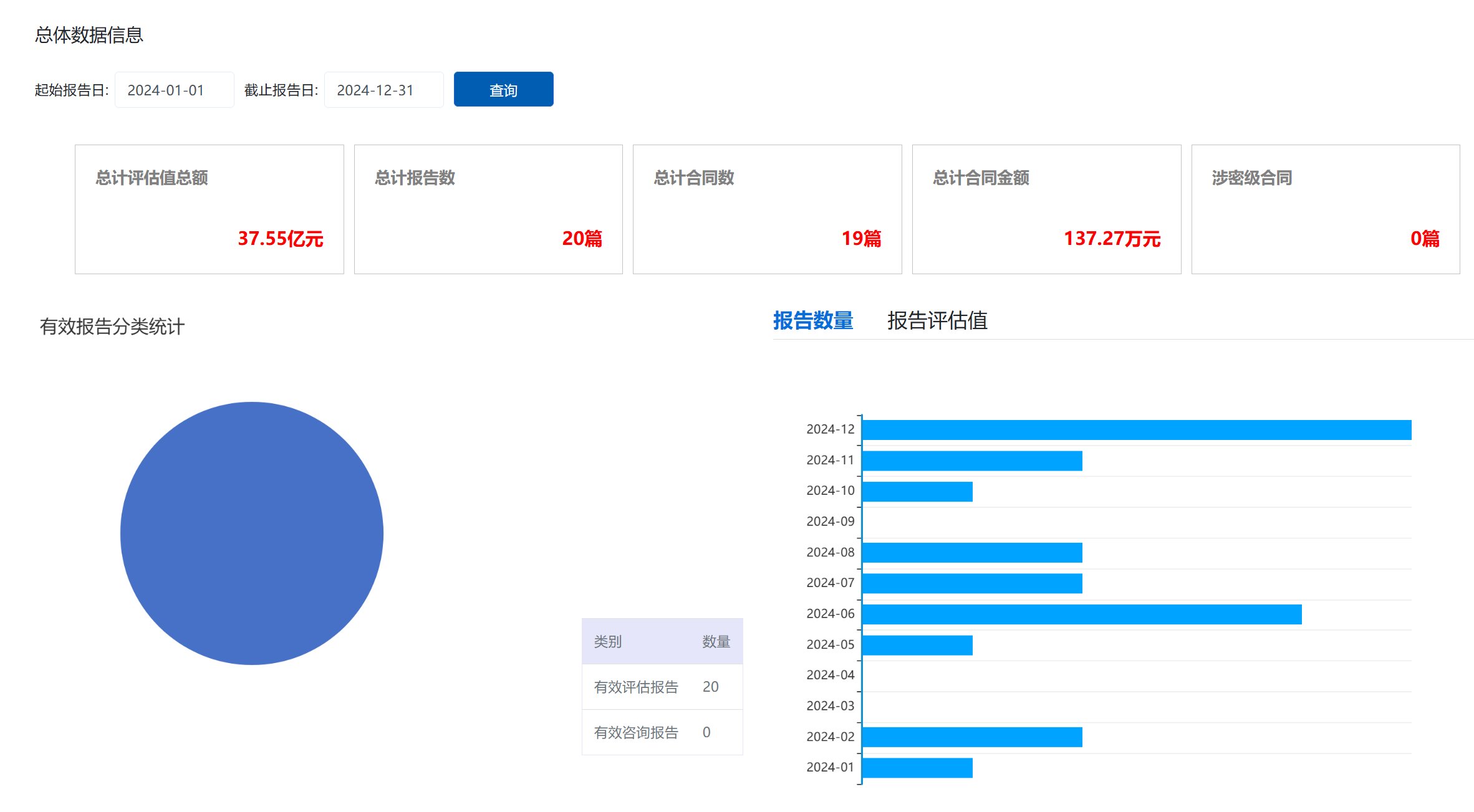Click the 起始报告日 start date field

(x=174, y=90)
